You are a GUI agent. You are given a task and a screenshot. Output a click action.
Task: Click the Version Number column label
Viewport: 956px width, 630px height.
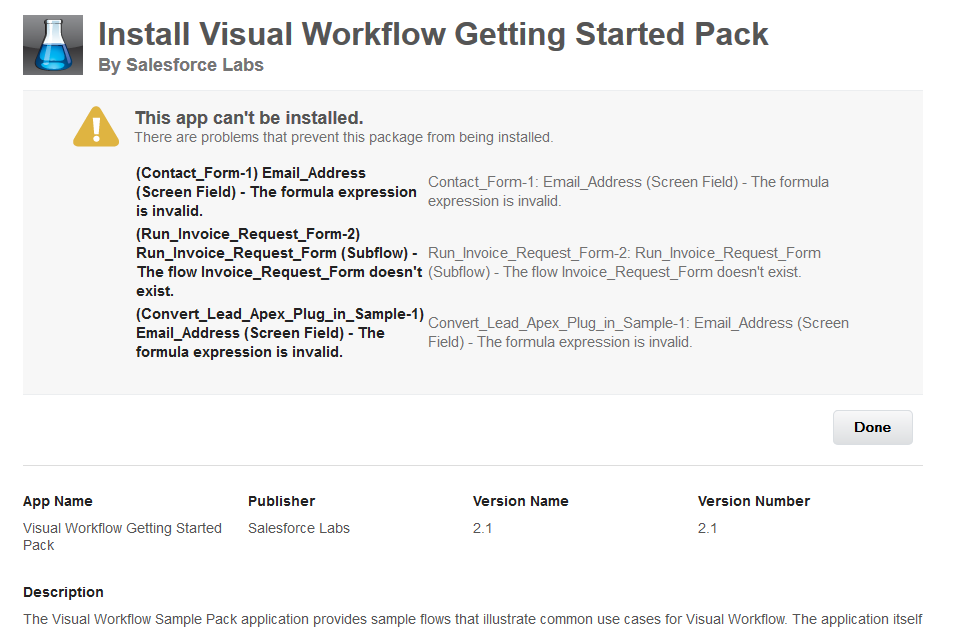(754, 501)
